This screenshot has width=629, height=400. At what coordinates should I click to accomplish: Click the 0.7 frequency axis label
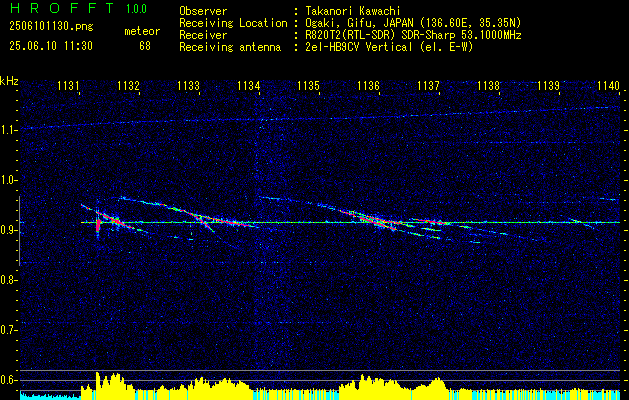pos(8,330)
